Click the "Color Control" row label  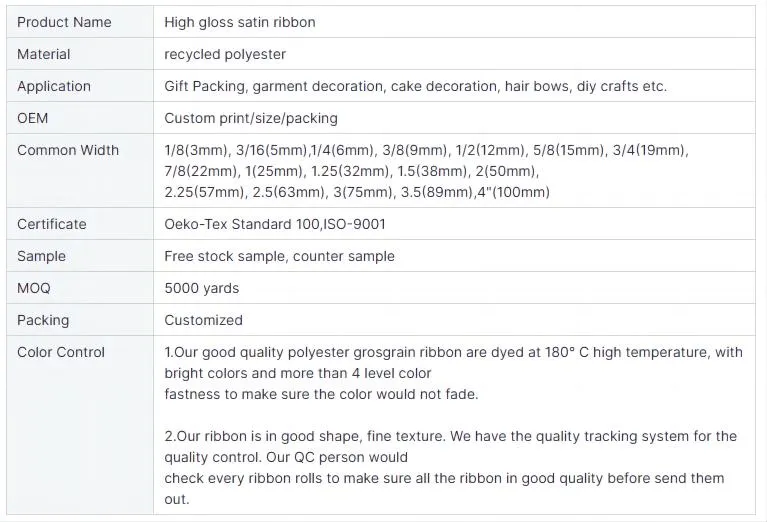tap(61, 352)
